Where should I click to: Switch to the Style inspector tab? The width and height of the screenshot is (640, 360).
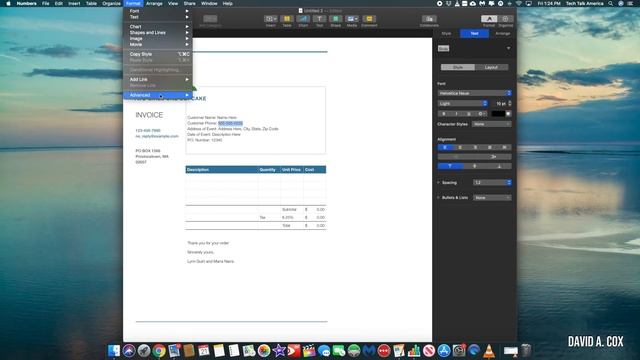[x=447, y=33]
